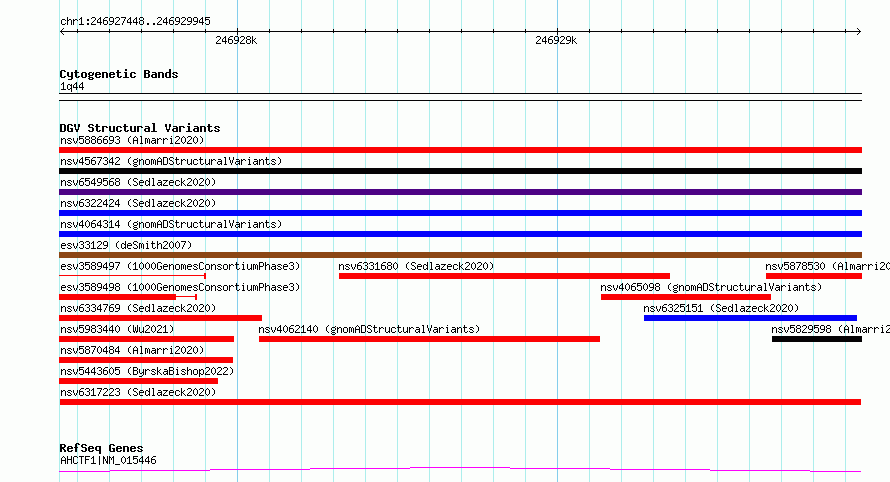The height and width of the screenshot is (482, 890).
Task: Click the nsv4065098 (gnomADStructuralVariants) label
Action: click(x=711, y=287)
